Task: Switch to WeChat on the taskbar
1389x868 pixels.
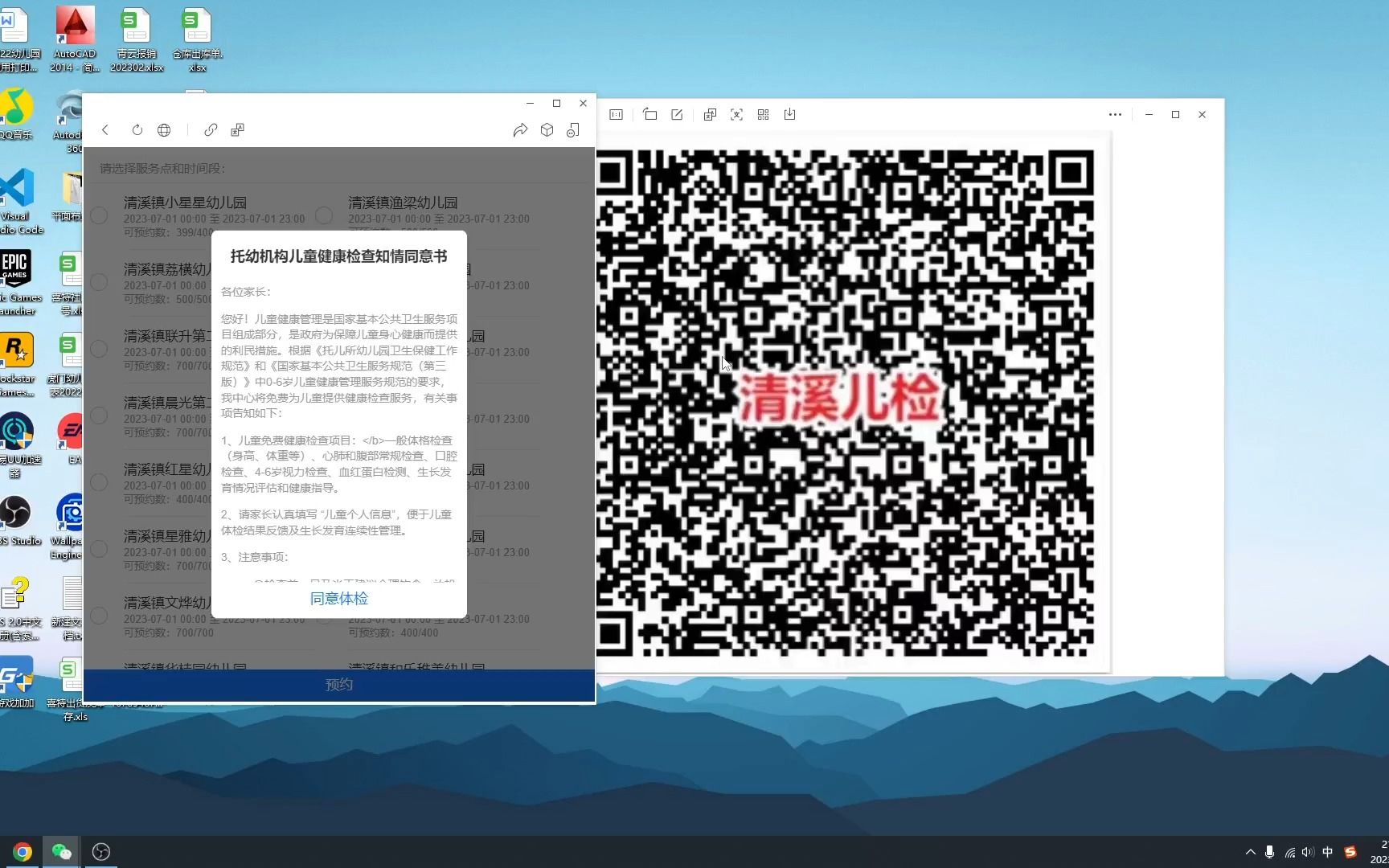Action: tap(62, 852)
